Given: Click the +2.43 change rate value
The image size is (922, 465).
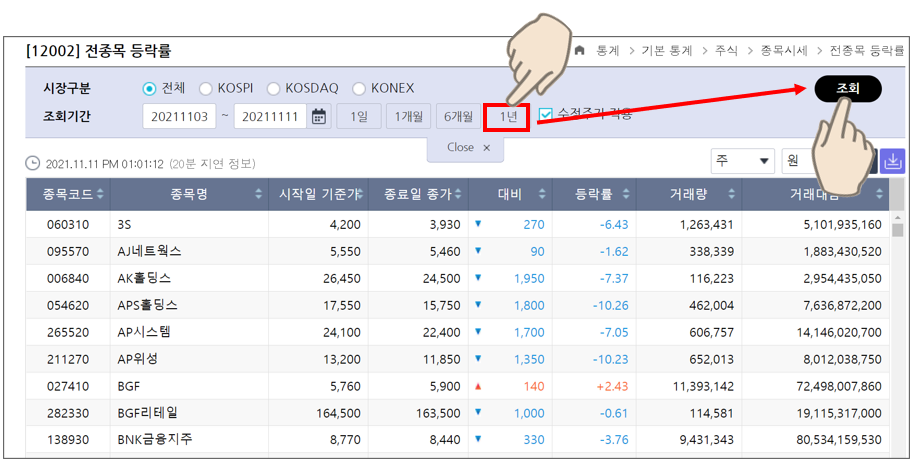Looking at the screenshot, I should point(612,386).
